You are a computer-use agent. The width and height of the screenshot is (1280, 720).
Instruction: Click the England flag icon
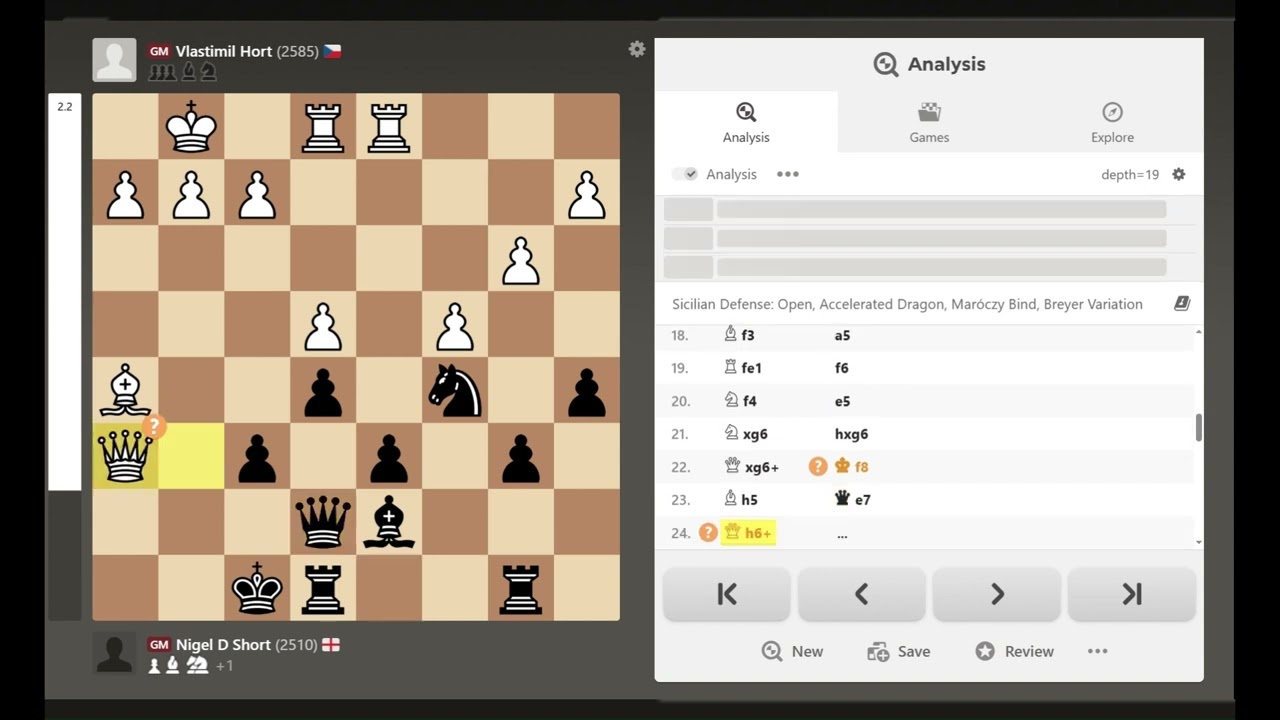pyautogui.click(x=331, y=645)
